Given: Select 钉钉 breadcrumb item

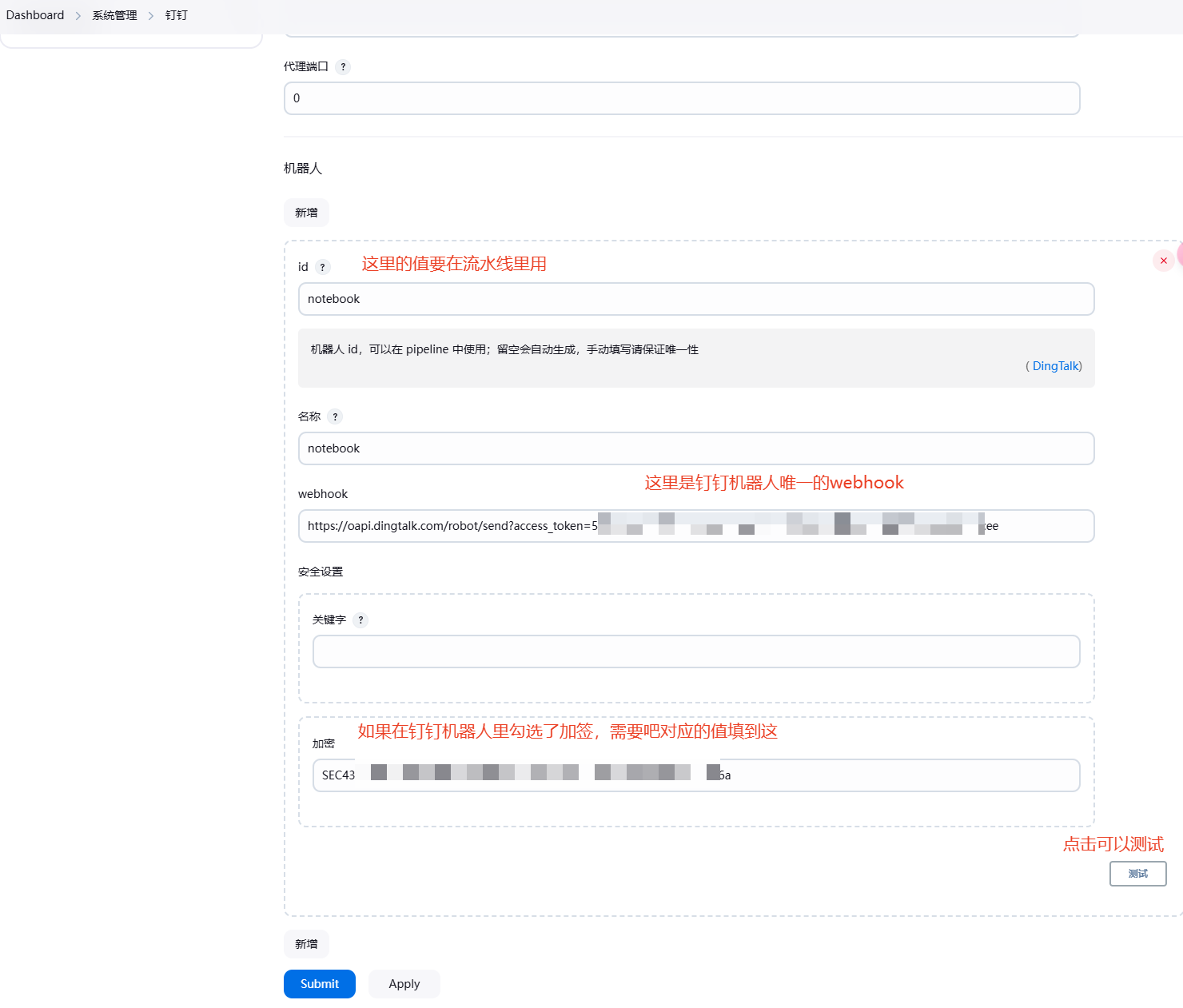Looking at the screenshot, I should 176,15.
